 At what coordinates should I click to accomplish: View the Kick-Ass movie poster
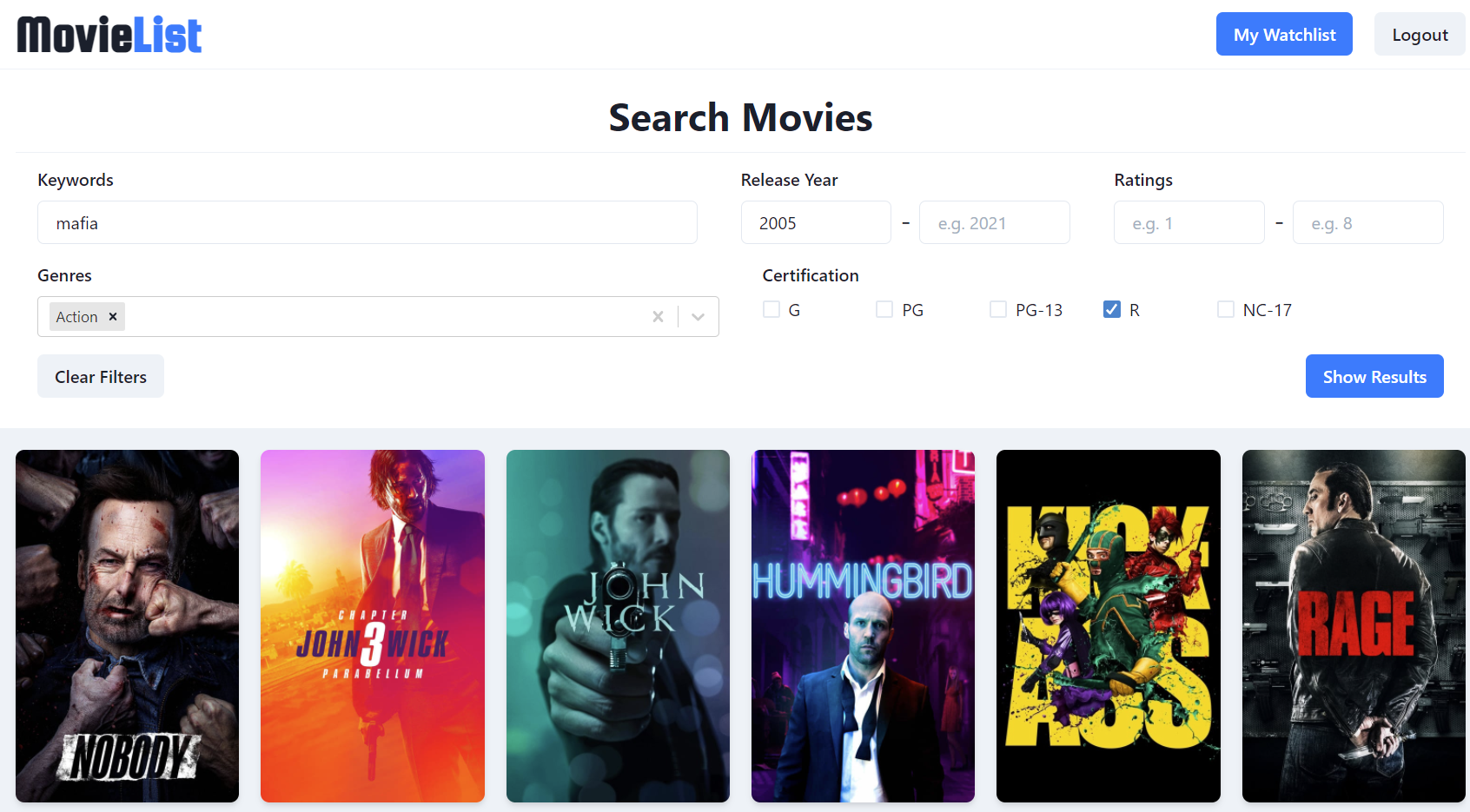(x=1109, y=626)
